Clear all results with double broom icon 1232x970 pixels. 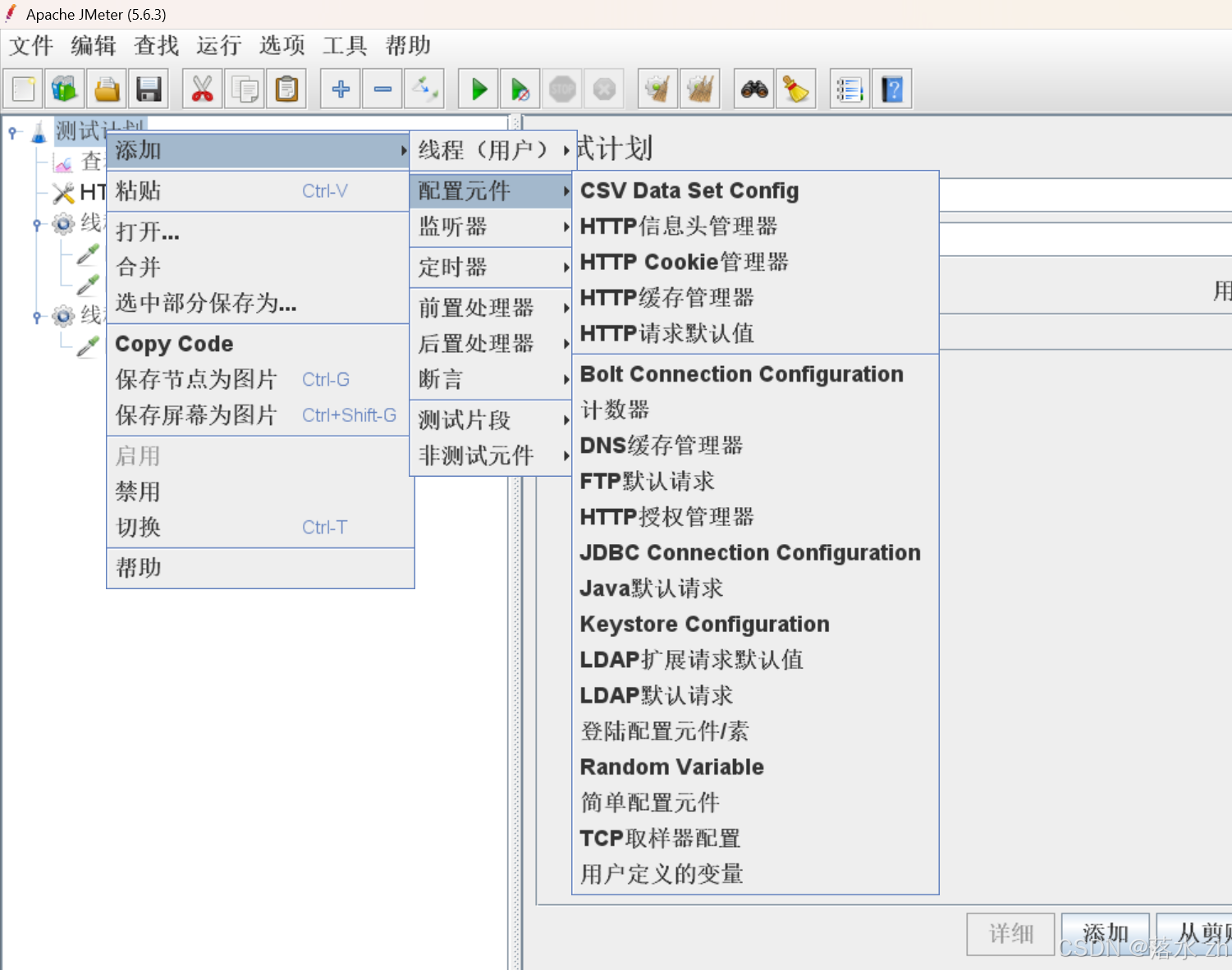[700, 89]
